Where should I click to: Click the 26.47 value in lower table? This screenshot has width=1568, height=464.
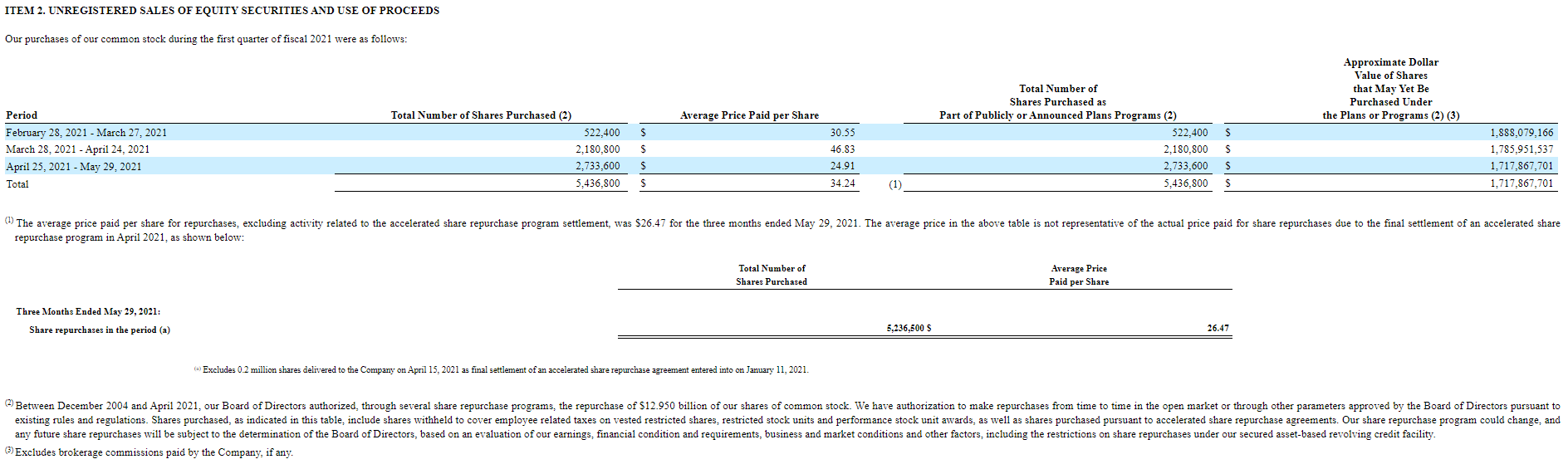(1218, 329)
